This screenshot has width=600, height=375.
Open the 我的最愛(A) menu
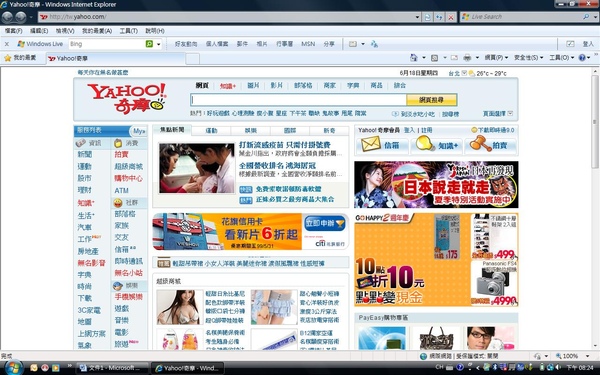pos(97,31)
